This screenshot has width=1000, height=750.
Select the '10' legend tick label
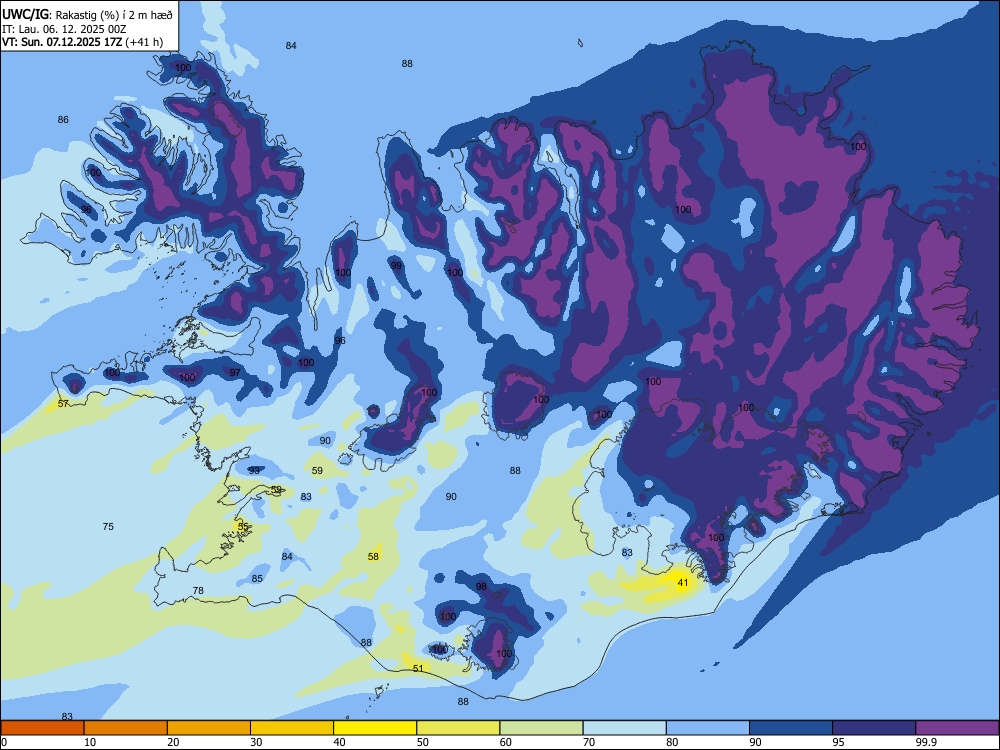point(90,742)
